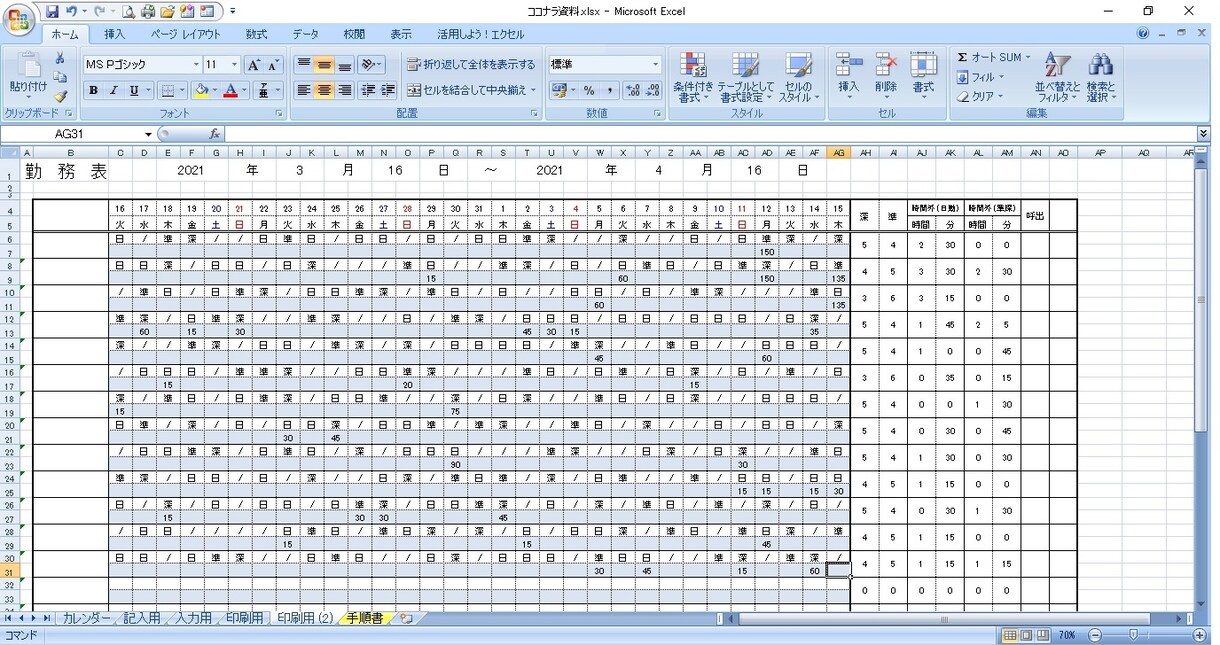
Task: Open 条件付き書式 conditional formatting
Action: coord(693,77)
